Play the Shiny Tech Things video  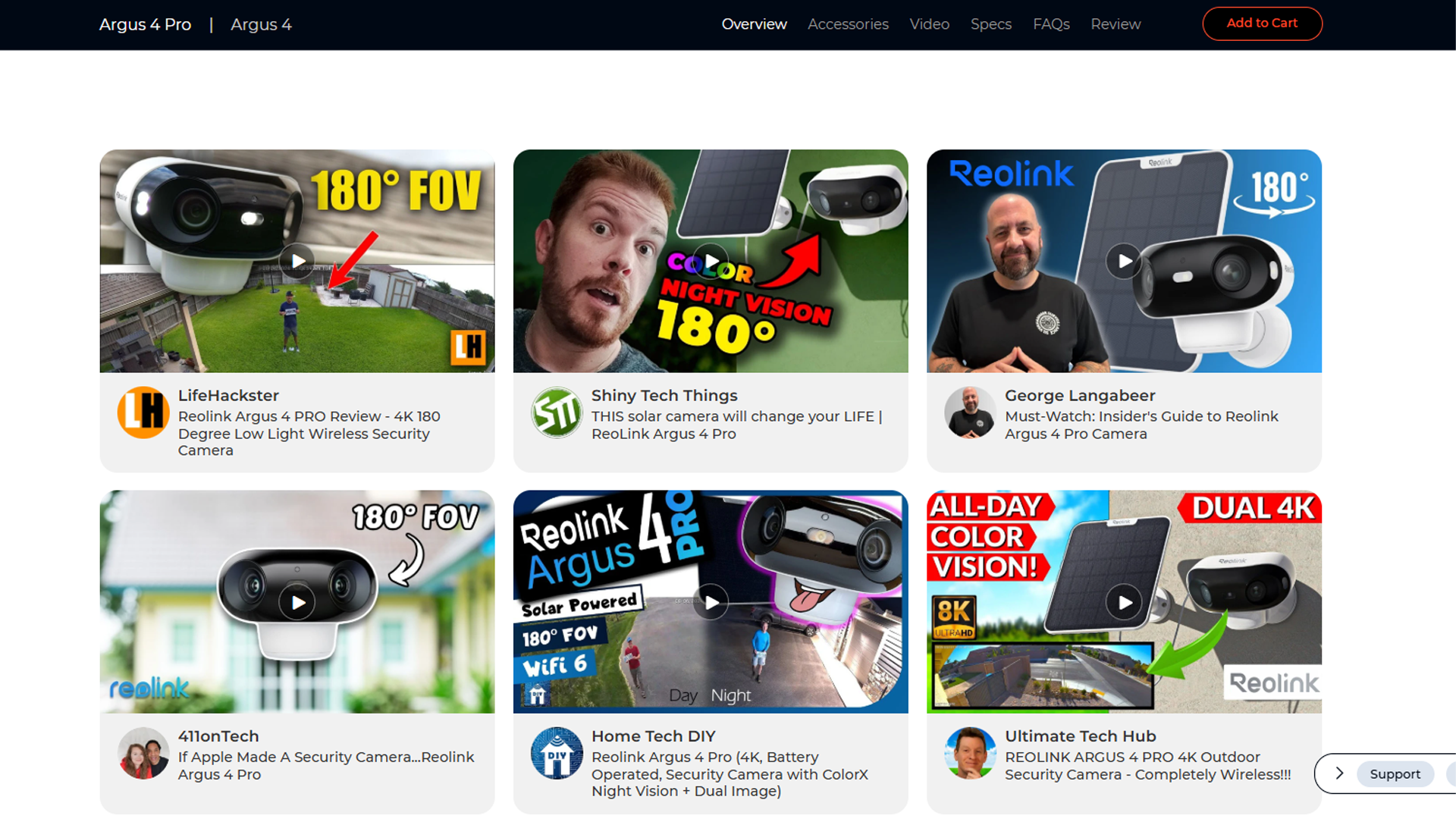pyautogui.click(x=711, y=262)
